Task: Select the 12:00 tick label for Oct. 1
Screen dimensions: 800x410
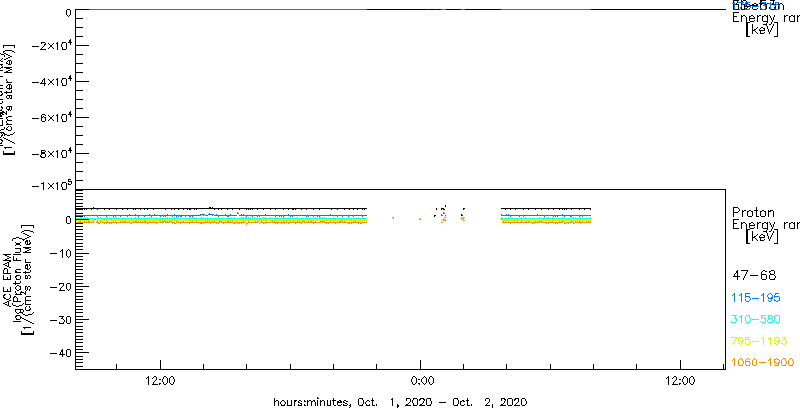Action: coord(161,381)
